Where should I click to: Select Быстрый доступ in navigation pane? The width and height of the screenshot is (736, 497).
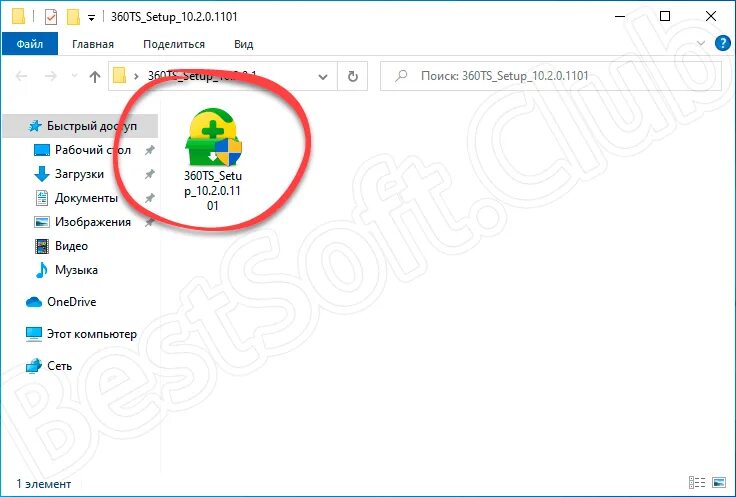coord(81,126)
